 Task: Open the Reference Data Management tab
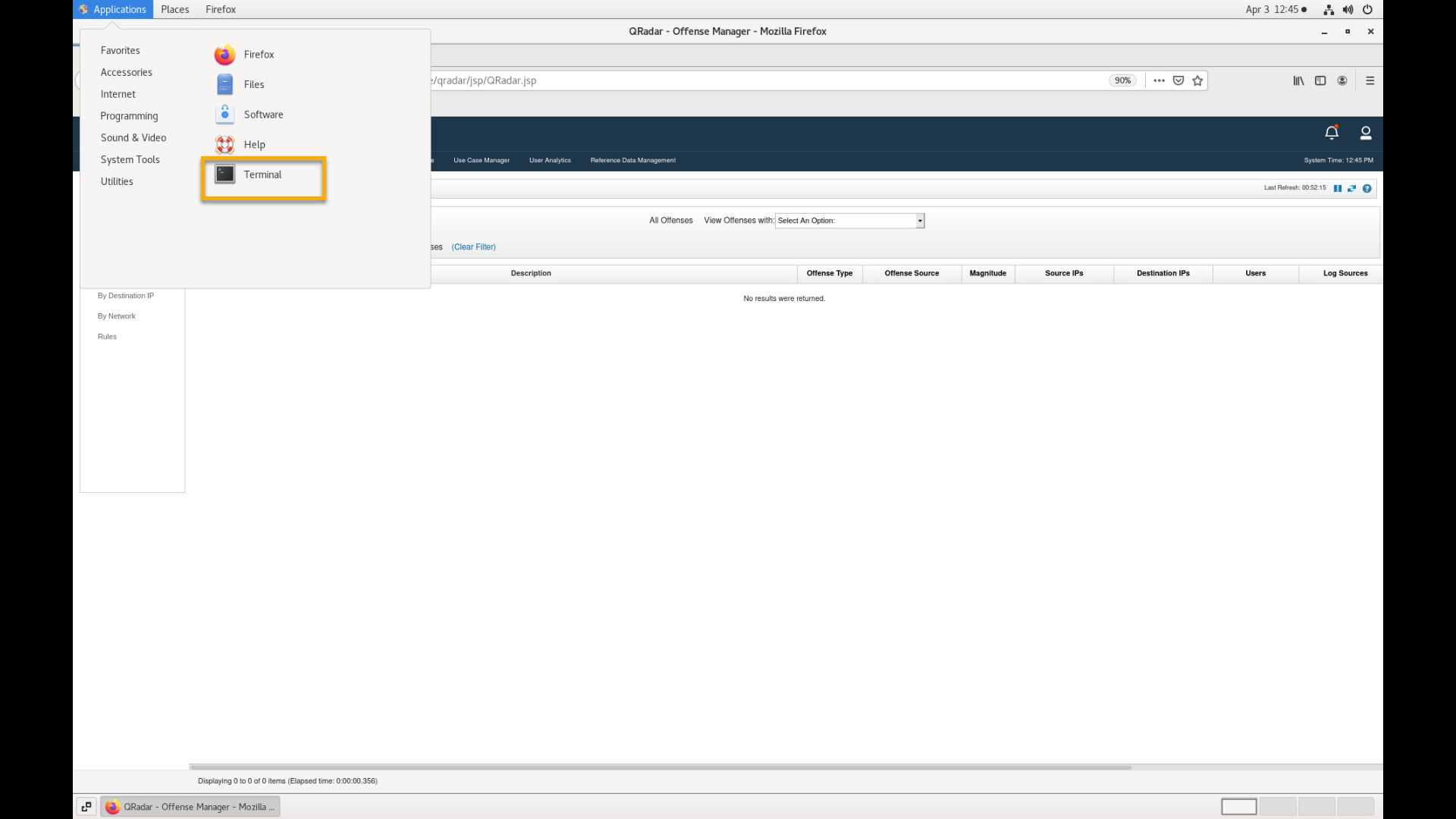coord(632,160)
